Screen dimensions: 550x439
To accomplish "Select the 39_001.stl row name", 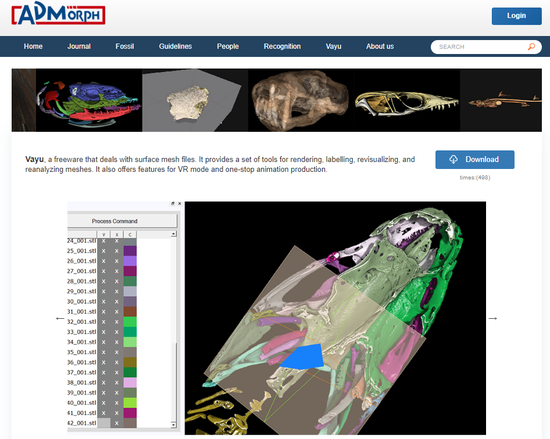I will point(82,393).
